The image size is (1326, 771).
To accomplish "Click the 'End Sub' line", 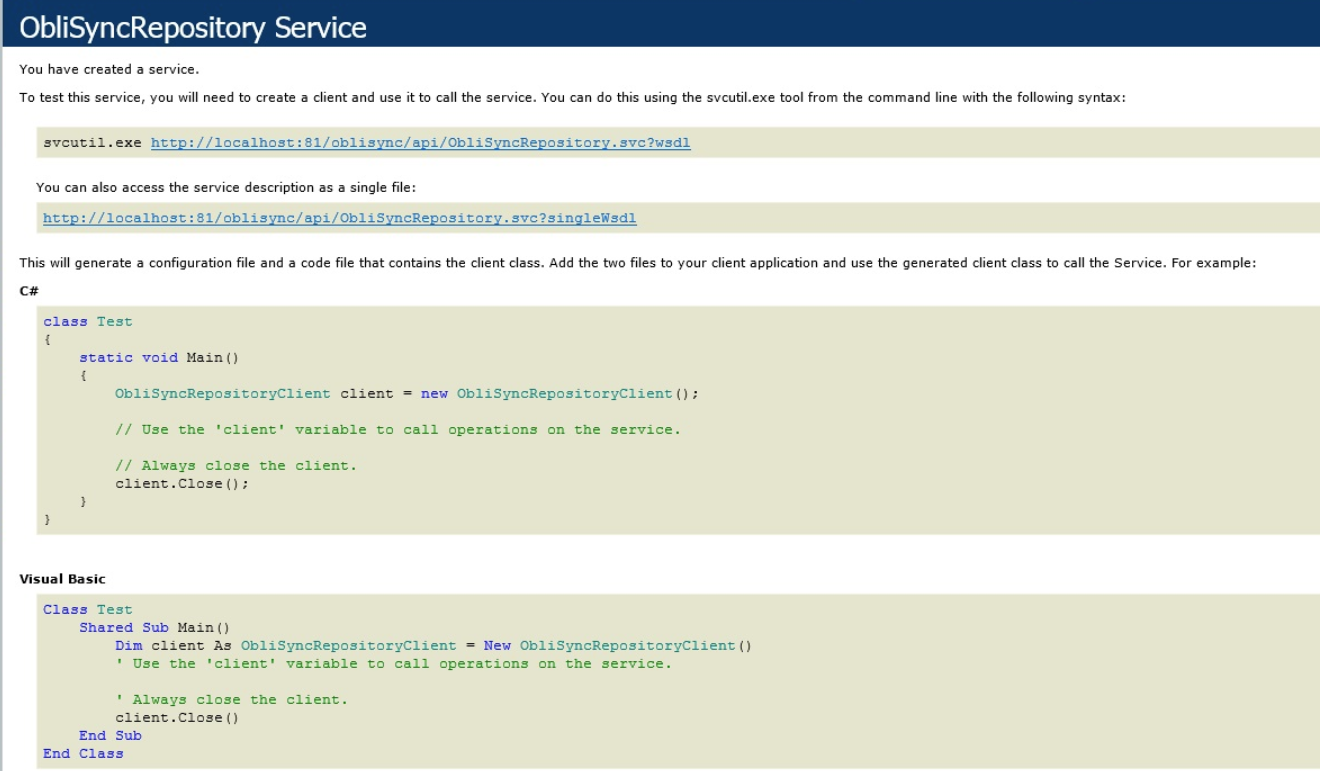I will click(x=110, y=736).
